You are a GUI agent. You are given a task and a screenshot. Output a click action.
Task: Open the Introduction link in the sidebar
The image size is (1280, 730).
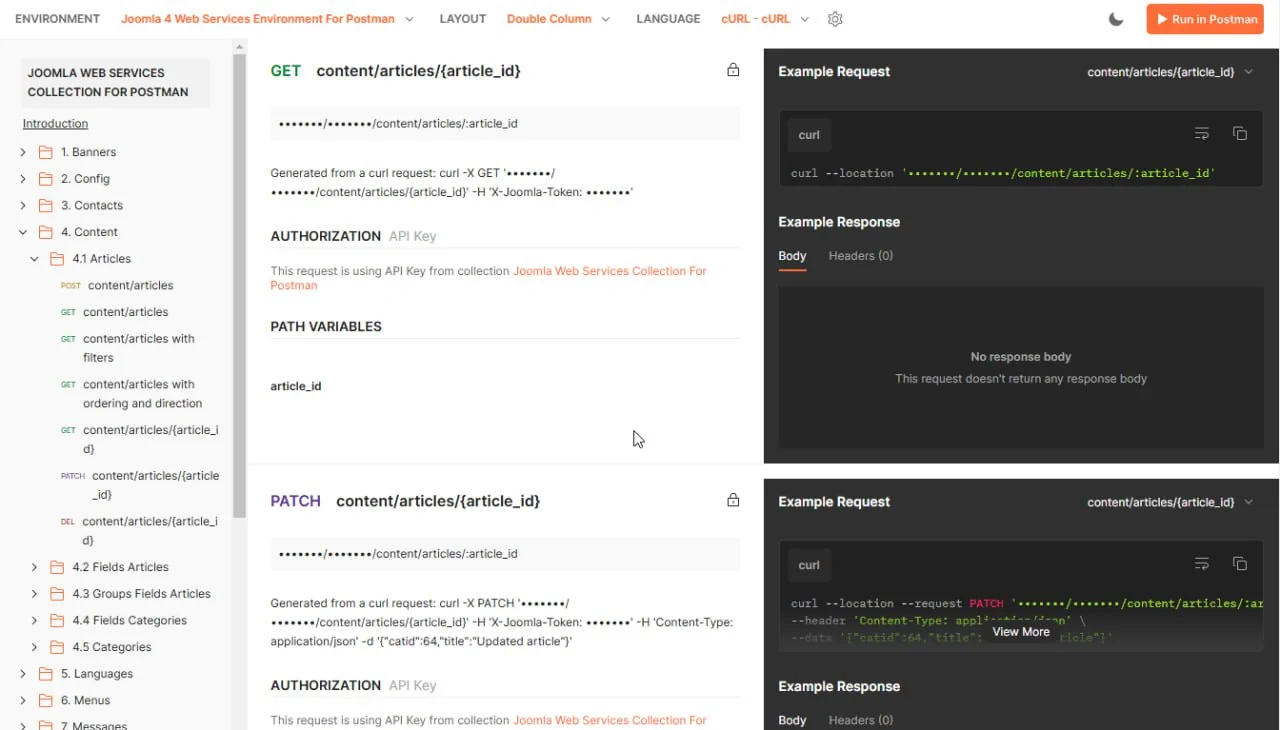coord(55,124)
